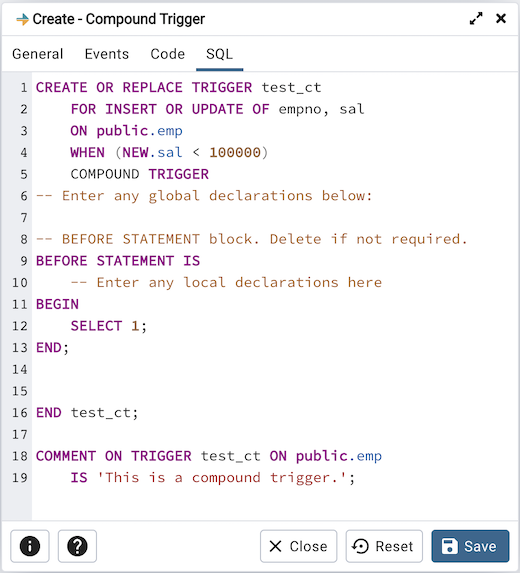
Task: Click the COMMENT ON TRIGGER line
Action: click(209, 456)
